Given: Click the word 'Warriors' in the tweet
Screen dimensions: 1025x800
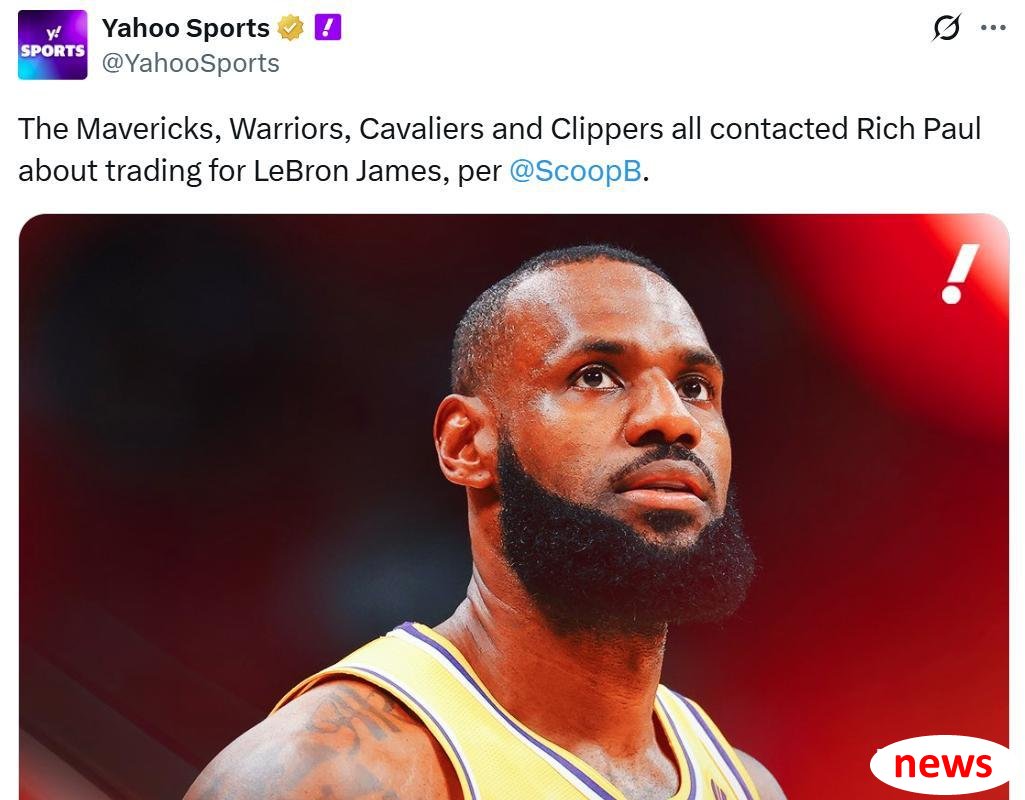Looking at the screenshot, I should [x=286, y=129].
